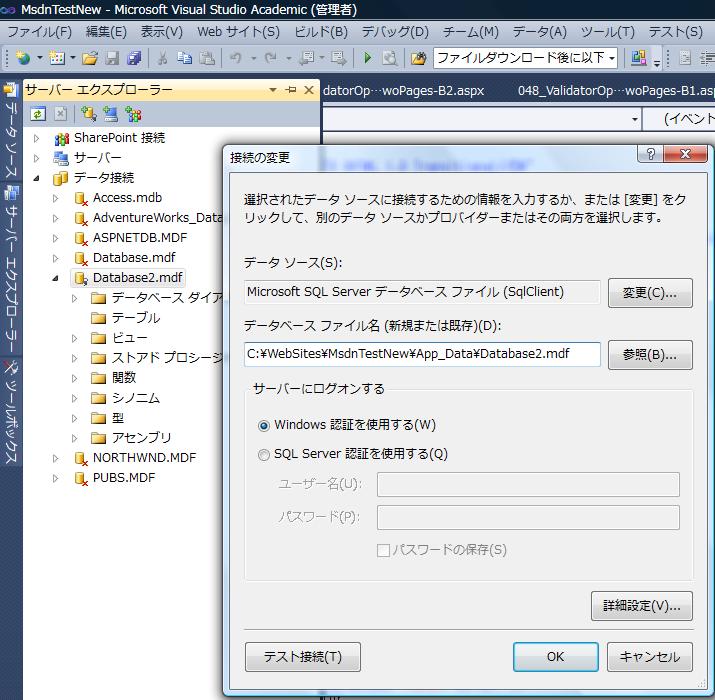Confirm dialog with OK button
Image resolution: width=715 pixels, height=700 pixels.
(x=555, y=657)
